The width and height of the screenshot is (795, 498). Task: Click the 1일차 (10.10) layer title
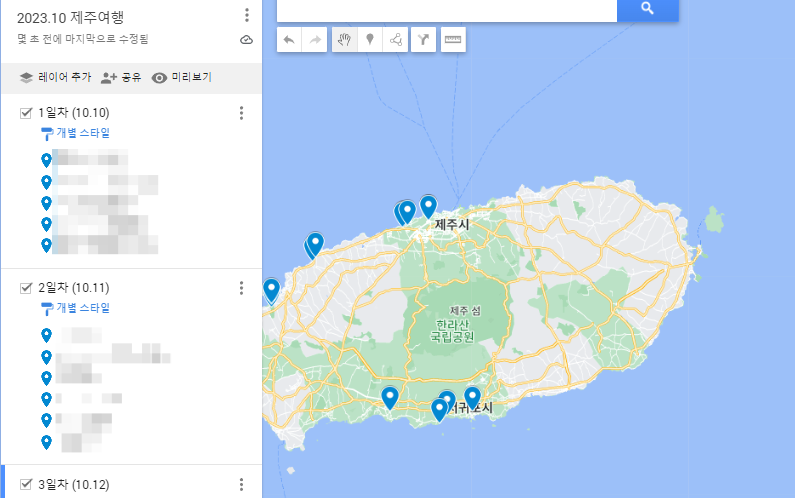pyautogui.click(x=74, y=113)
